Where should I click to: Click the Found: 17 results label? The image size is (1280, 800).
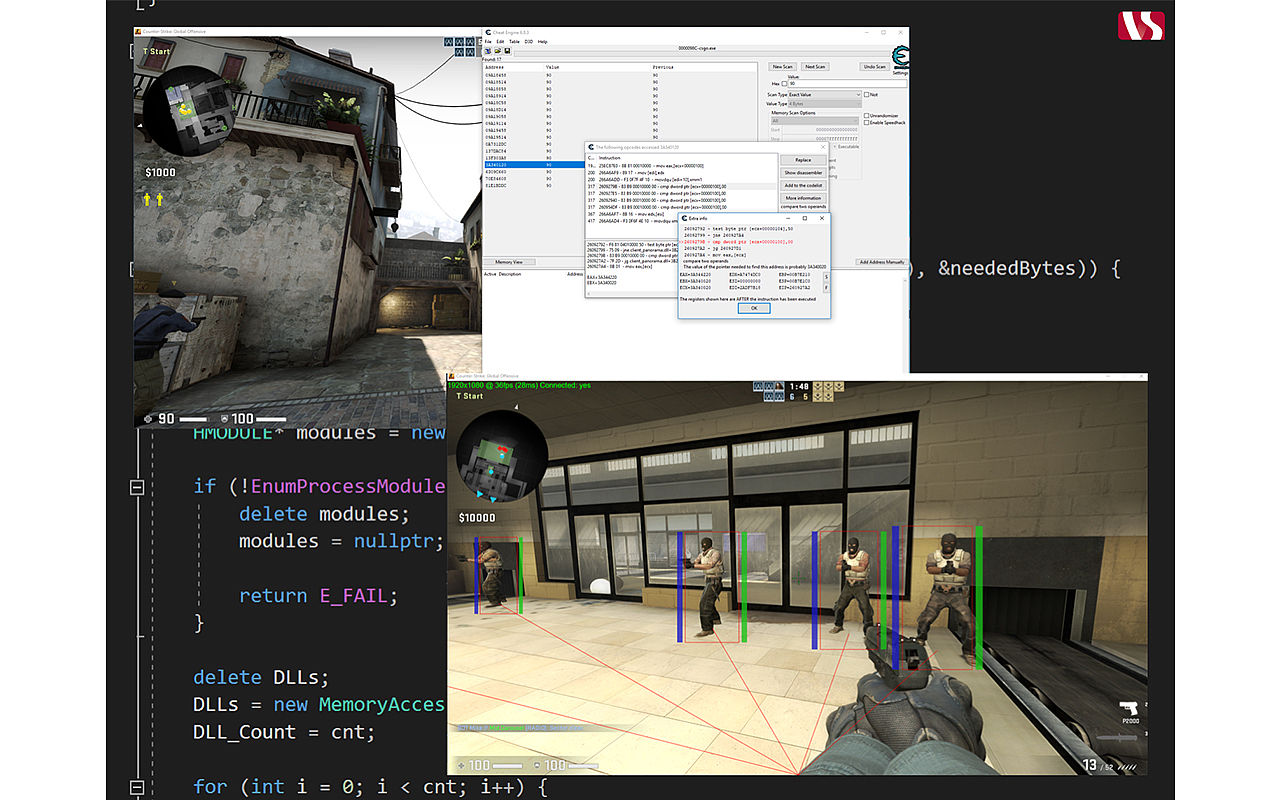click(494, 60)
